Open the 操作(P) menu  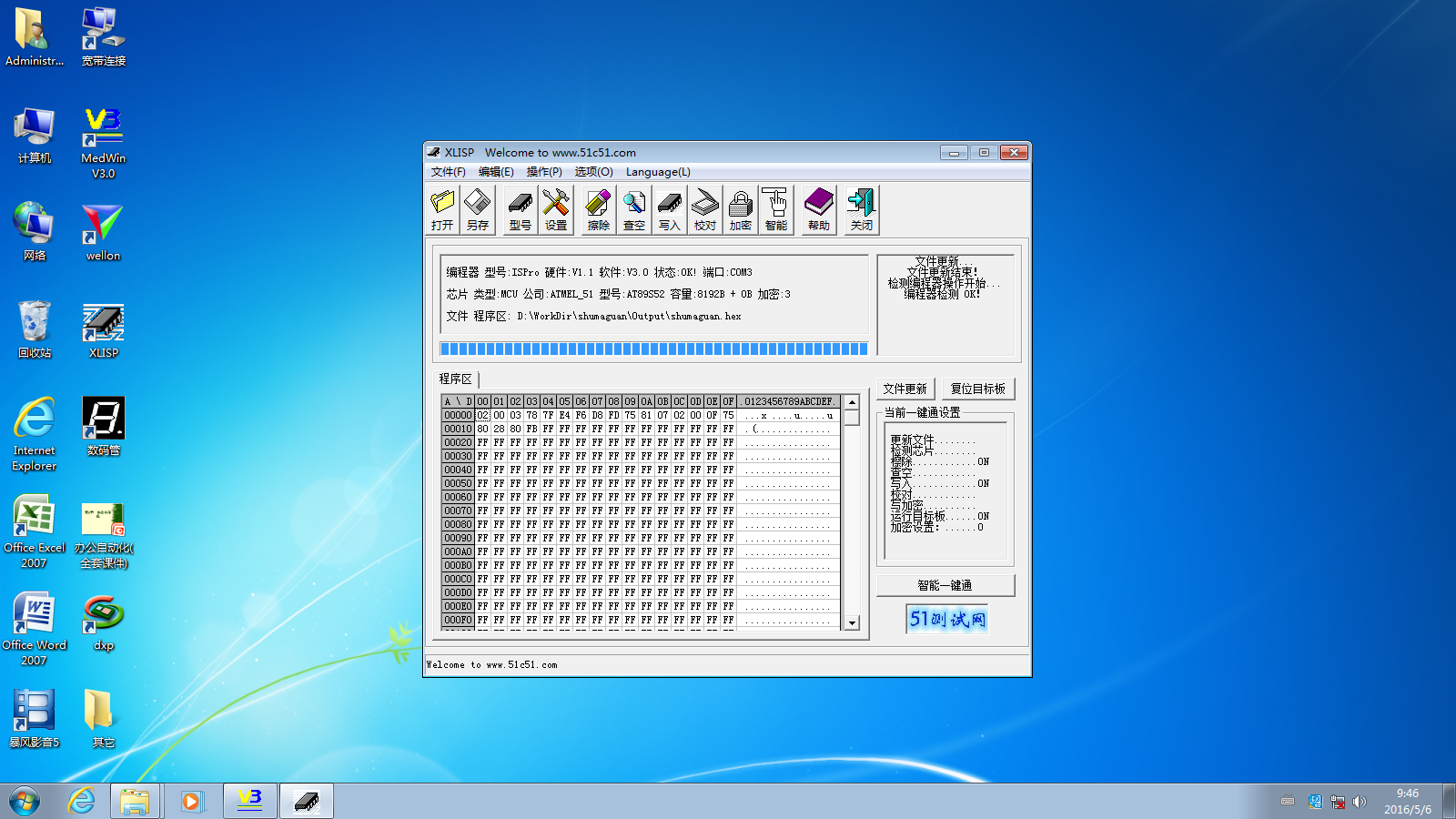pyautogui.click(x=544, y=172)
